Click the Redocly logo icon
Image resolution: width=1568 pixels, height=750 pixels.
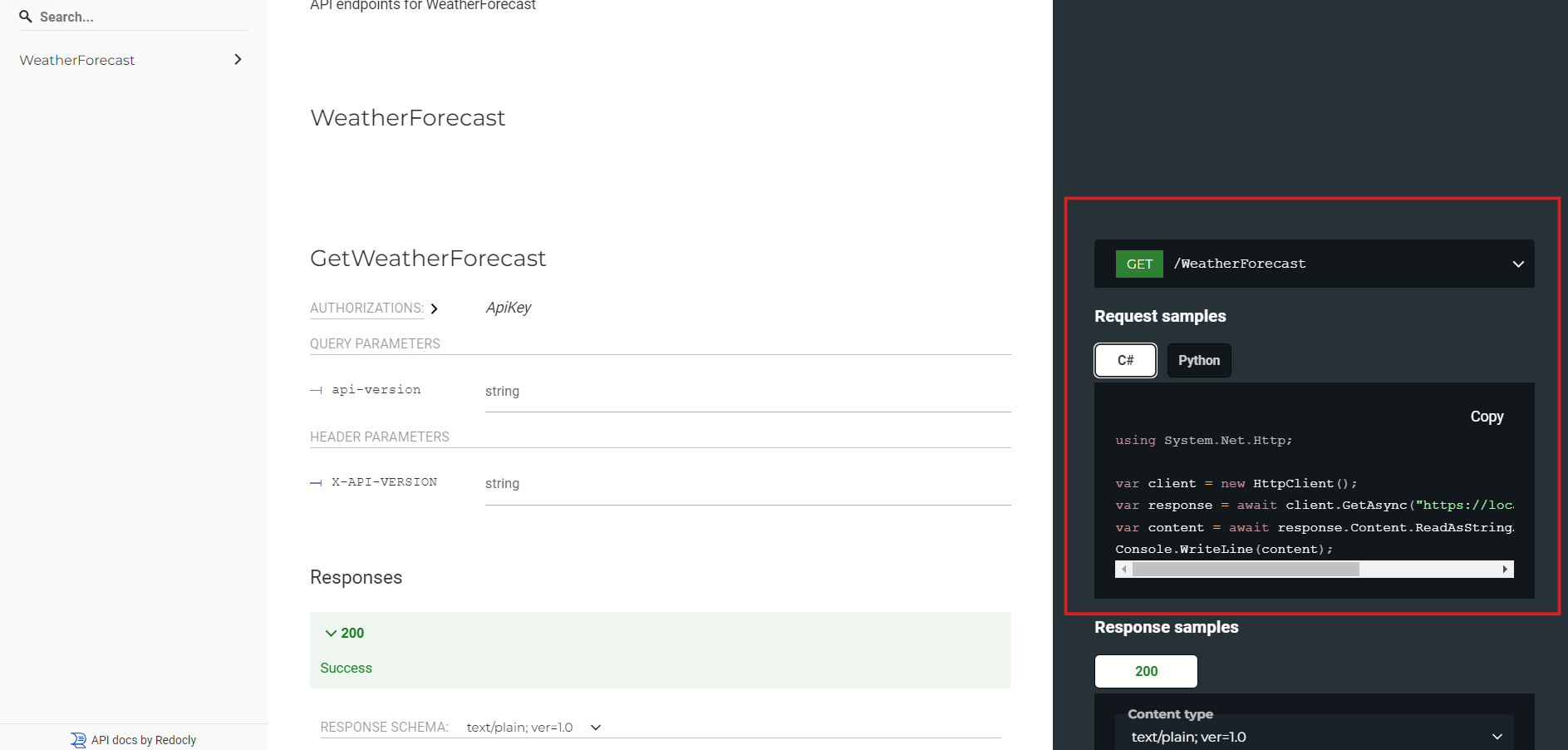click(78, 740)
